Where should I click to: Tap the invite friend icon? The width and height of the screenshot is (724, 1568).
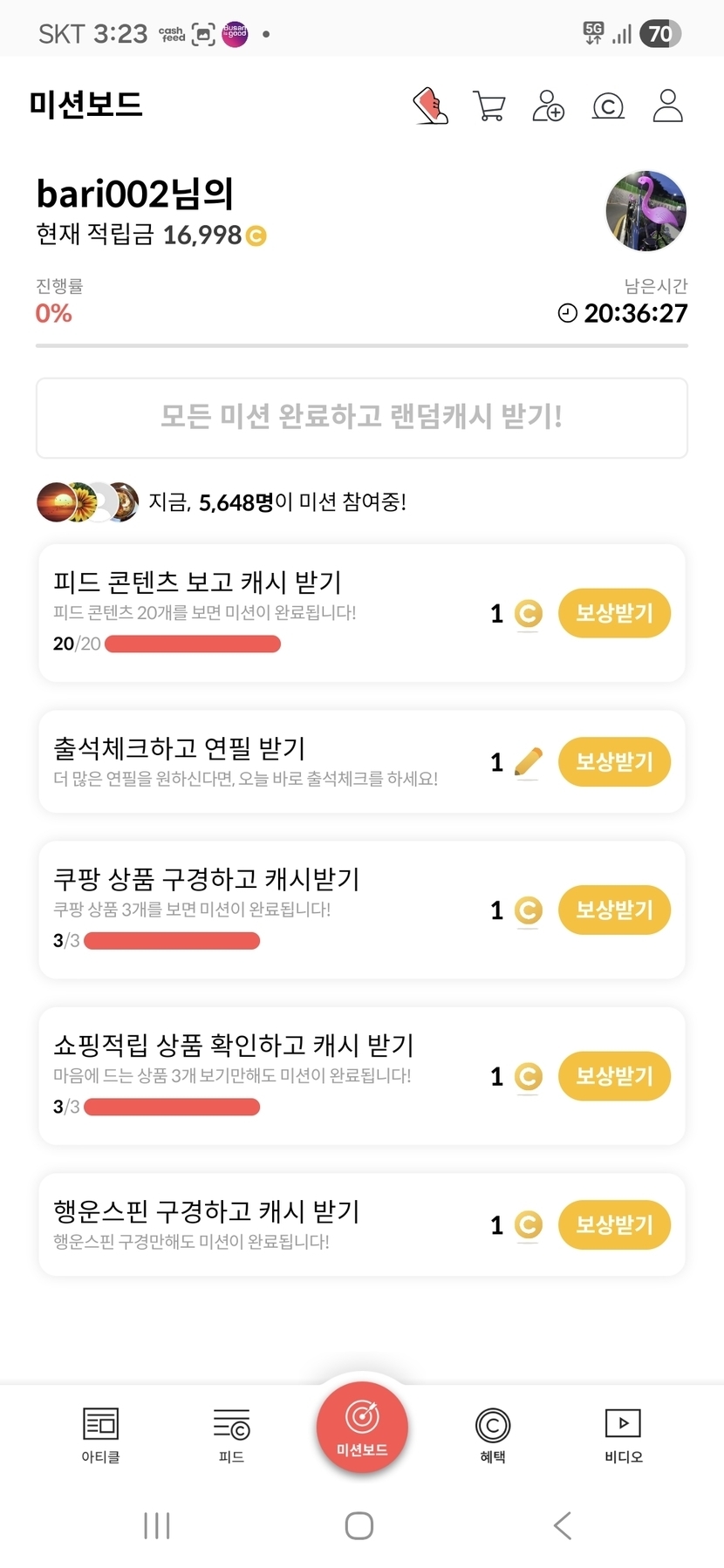coord(549,106)
